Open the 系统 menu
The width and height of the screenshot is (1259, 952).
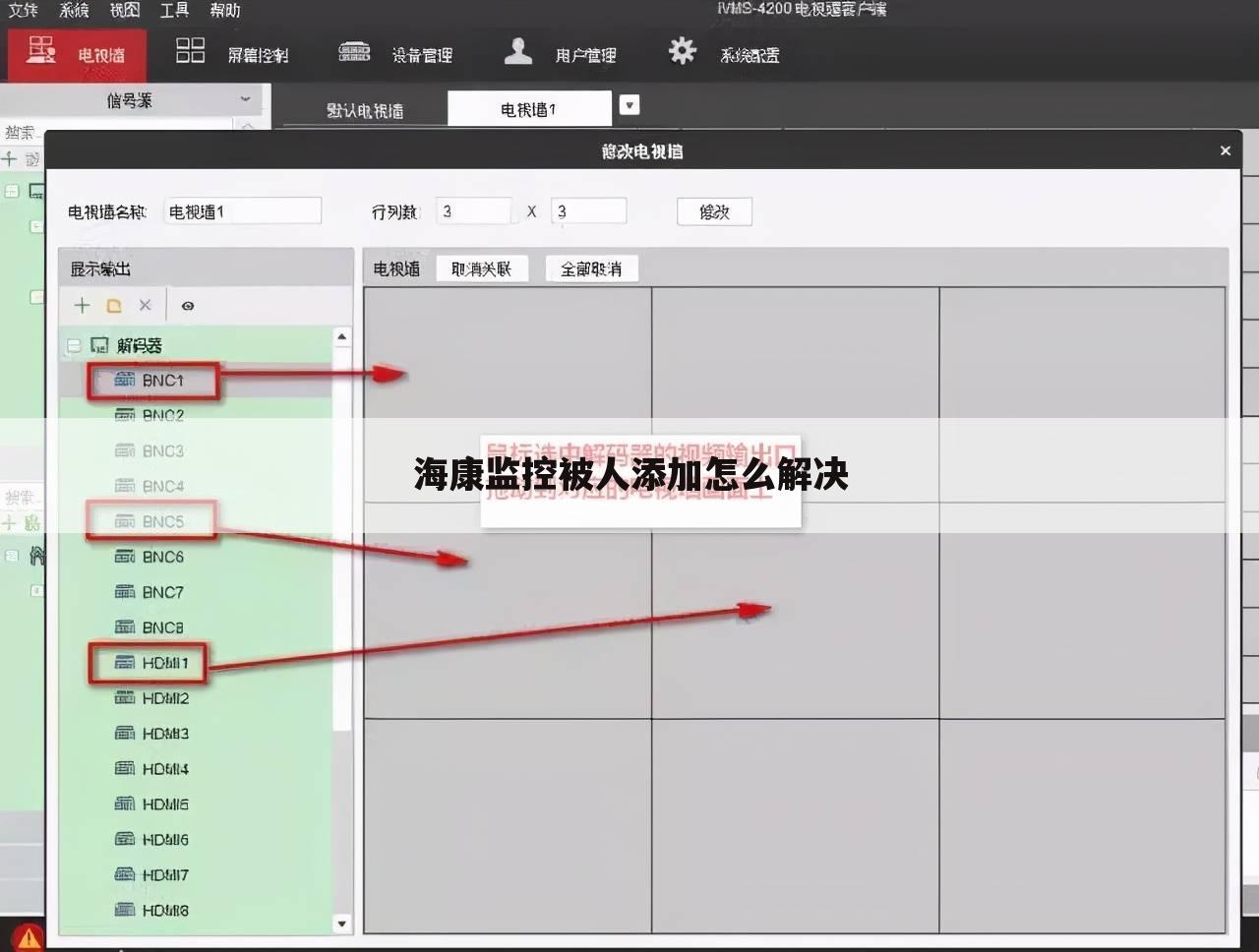[74, 10]
